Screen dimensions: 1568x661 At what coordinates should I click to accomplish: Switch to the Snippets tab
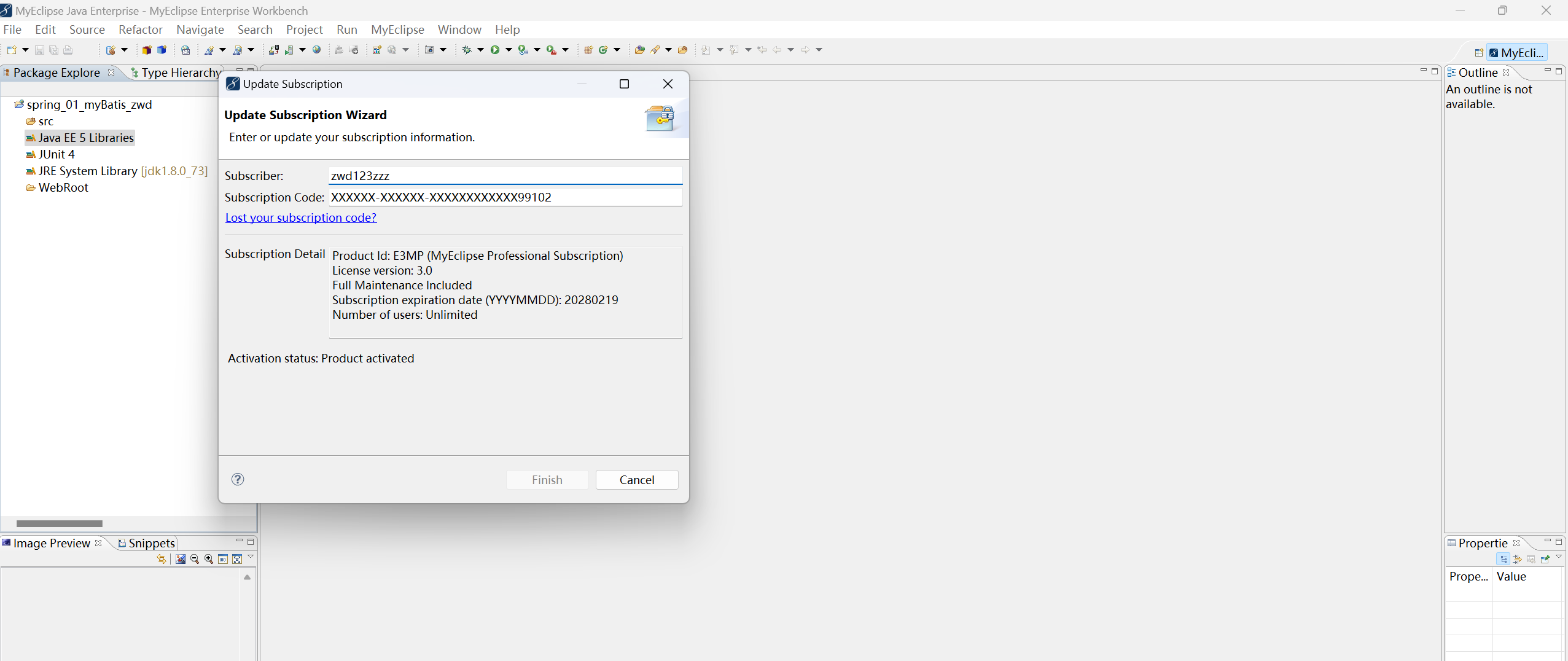(147, 543)
